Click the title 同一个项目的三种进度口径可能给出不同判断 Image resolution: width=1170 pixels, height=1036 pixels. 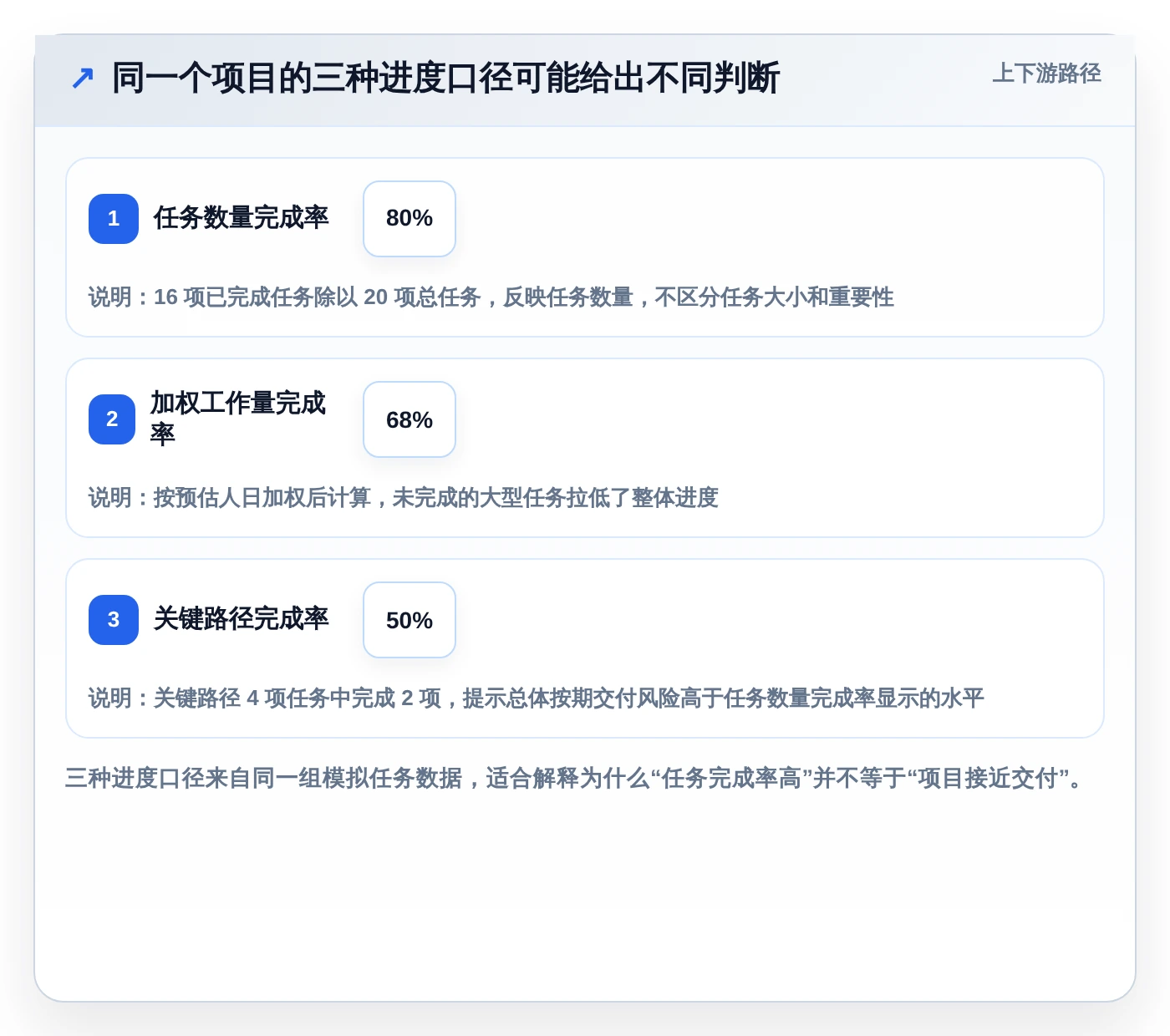[x=445, y=79]
